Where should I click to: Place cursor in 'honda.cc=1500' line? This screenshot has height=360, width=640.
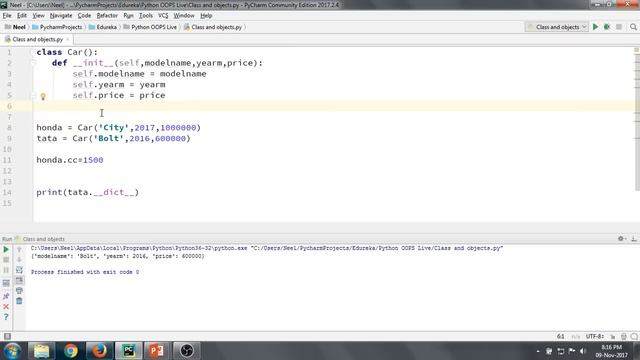[70, 160]
